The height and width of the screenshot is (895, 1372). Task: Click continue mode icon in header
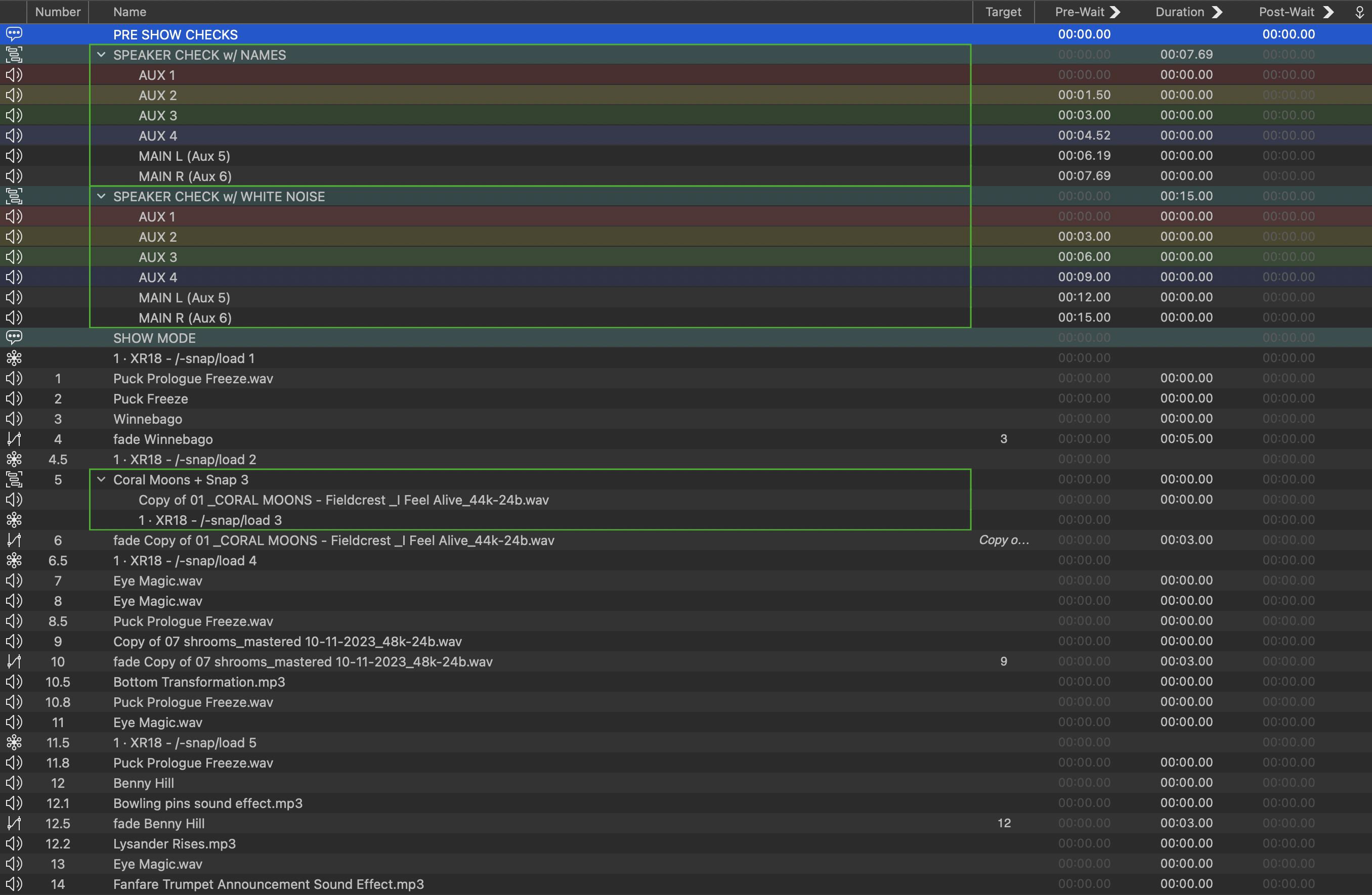pos(1359,12)
